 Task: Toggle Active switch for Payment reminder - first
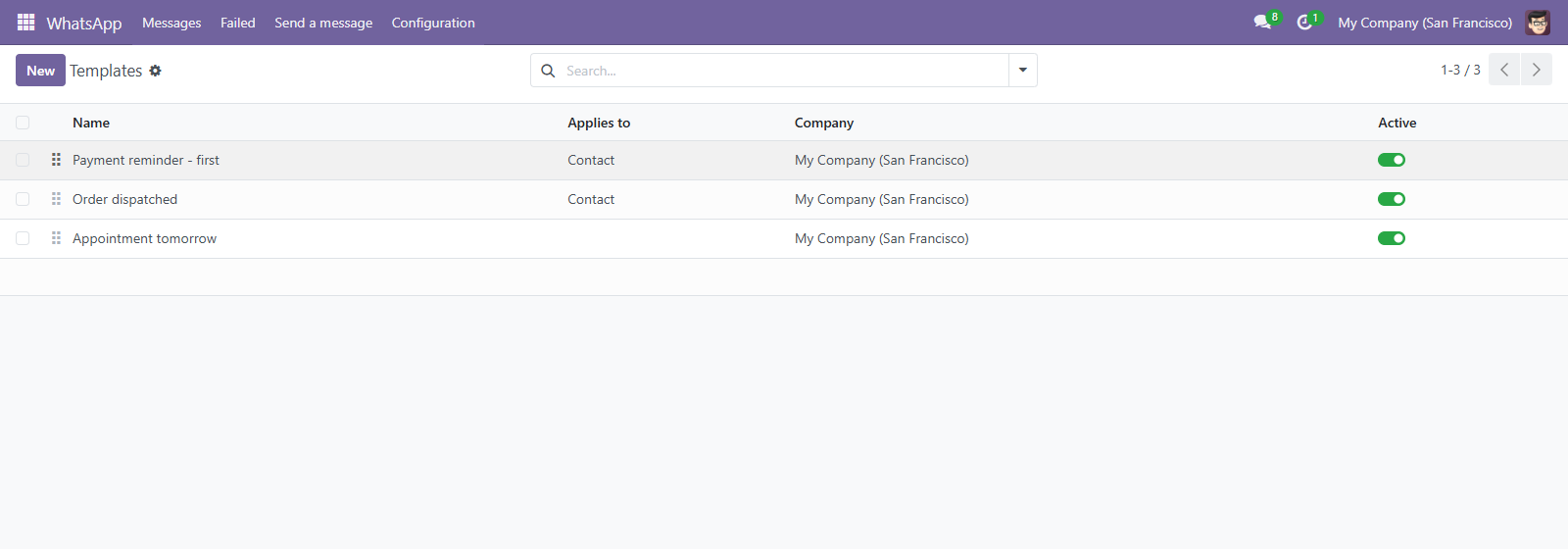tap(1392, 160)
